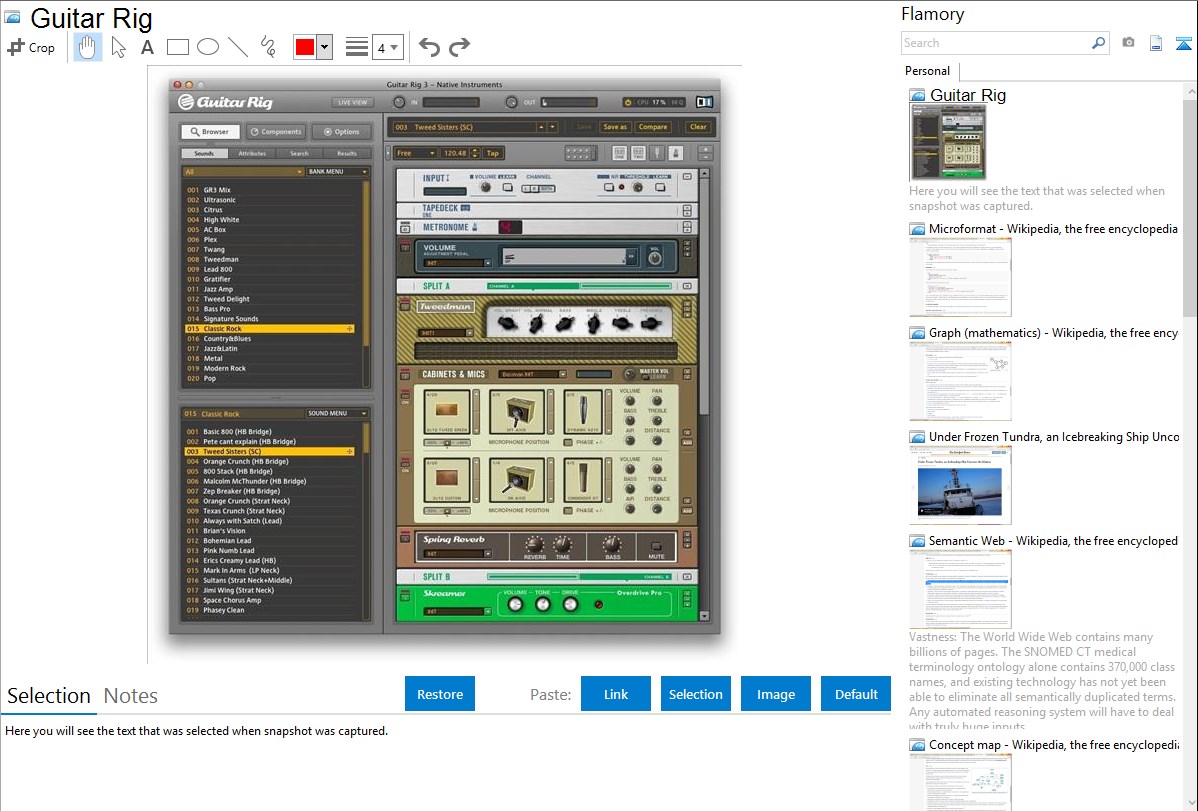Click the Microformat snapshot window icon

click(917, 229)
